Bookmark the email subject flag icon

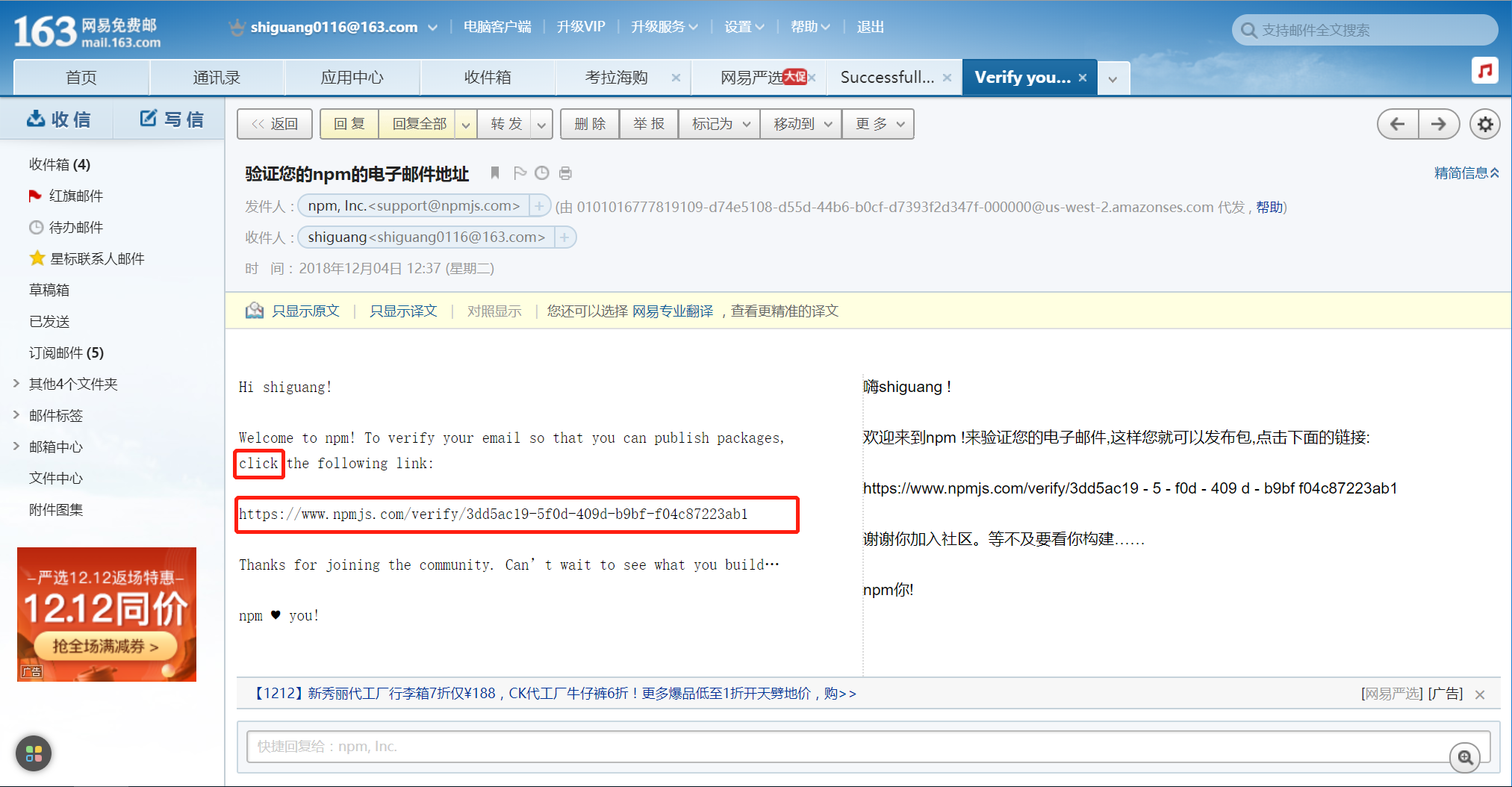(495, 173)
